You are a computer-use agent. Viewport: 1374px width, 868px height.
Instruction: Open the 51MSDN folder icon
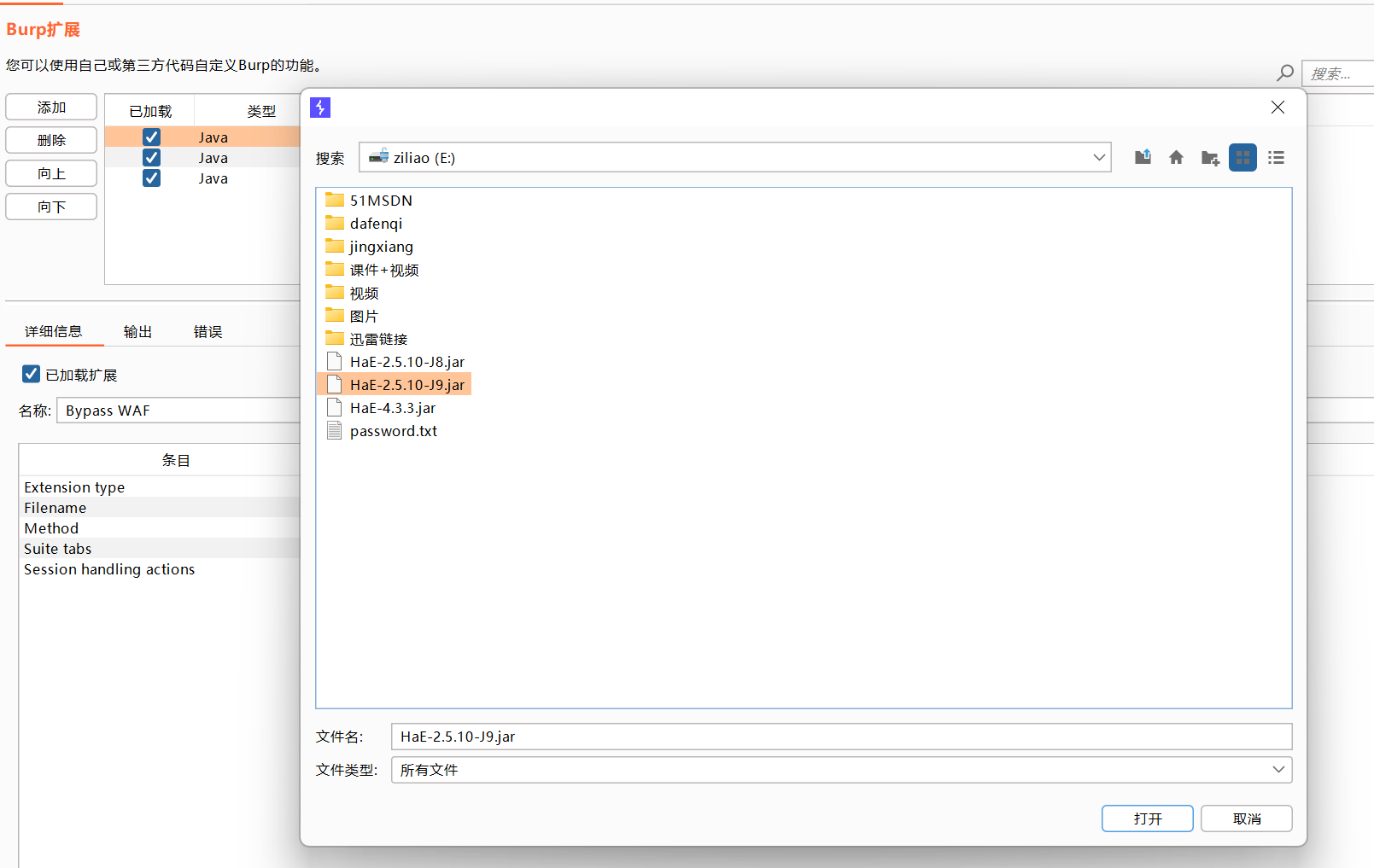pos(335,200)
